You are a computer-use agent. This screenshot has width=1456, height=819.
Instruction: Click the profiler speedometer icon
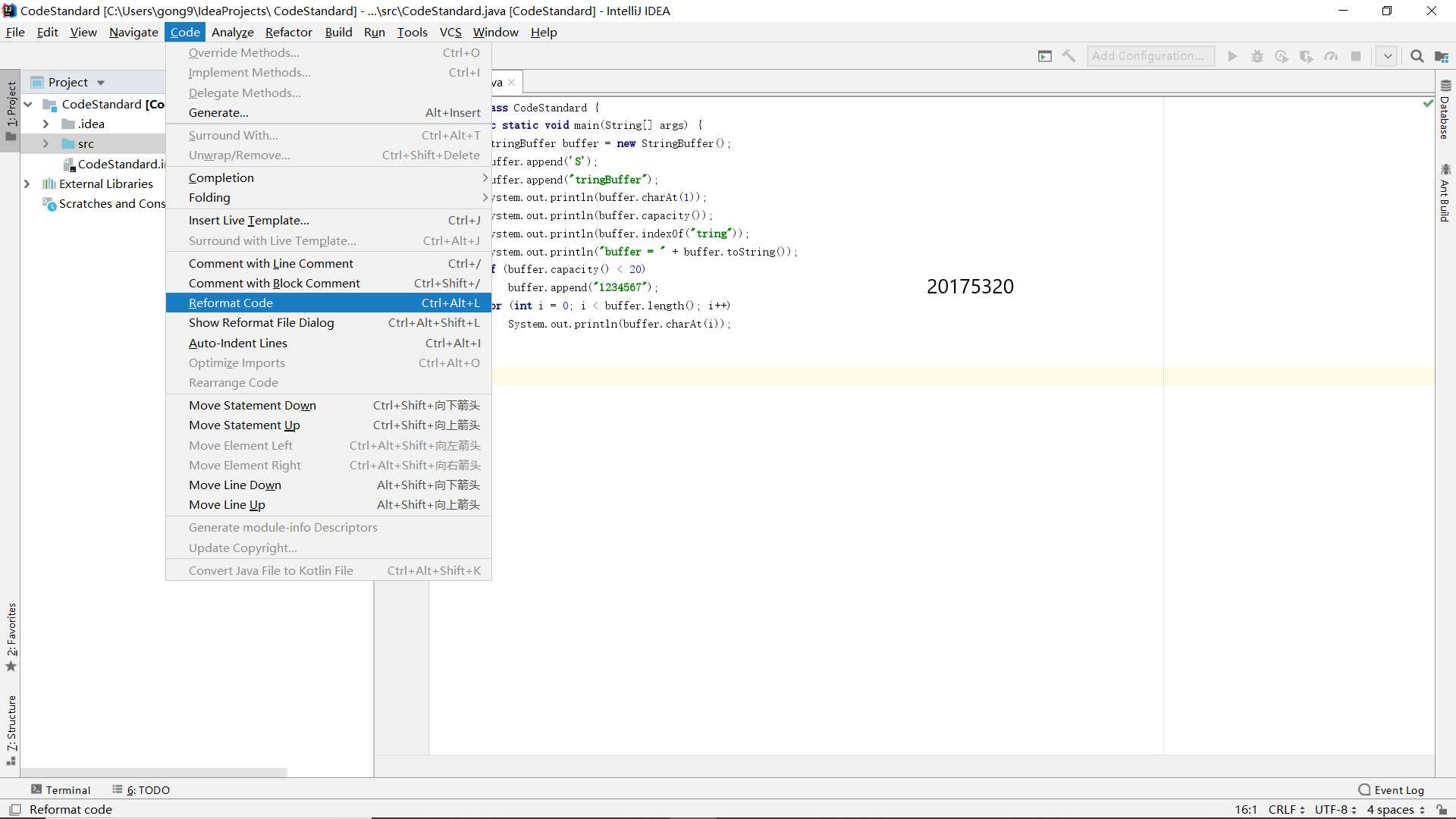[1331, 56]
